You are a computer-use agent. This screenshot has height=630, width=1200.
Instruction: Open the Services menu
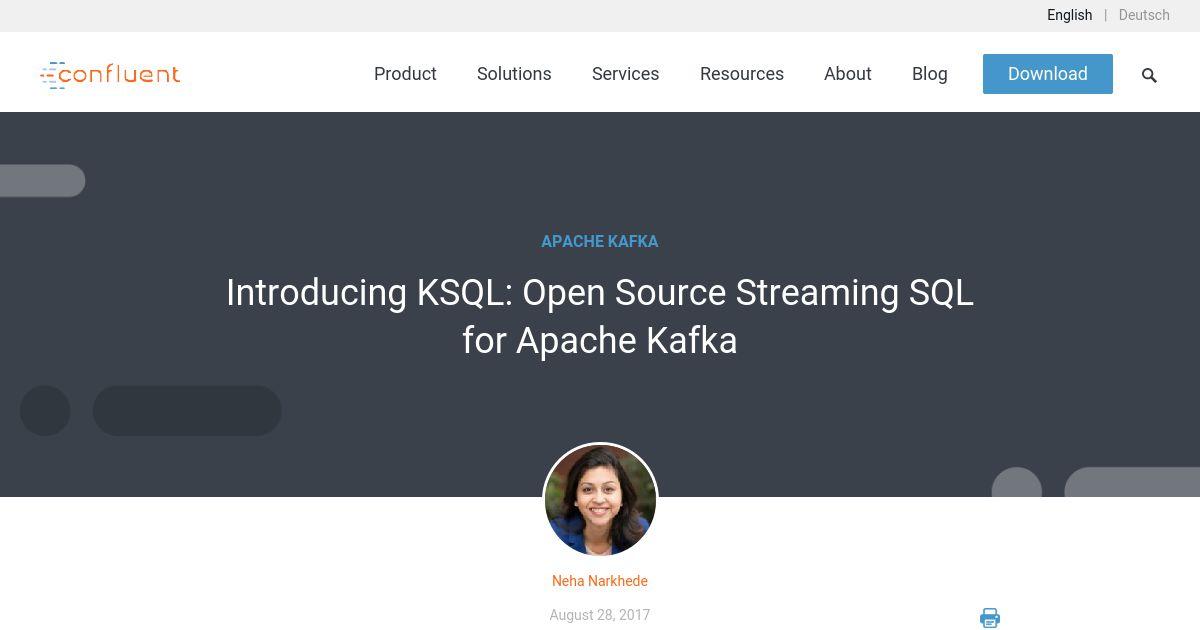pyautogui.click(x=625, y=74)
